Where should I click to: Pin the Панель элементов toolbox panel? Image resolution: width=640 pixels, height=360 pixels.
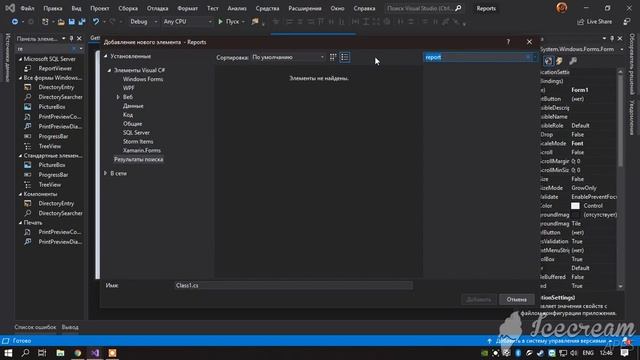(x=71, y=38)
